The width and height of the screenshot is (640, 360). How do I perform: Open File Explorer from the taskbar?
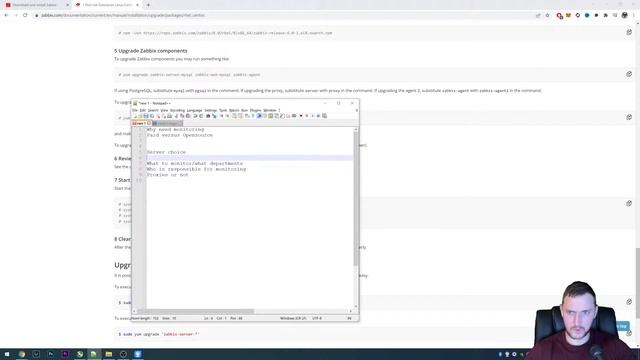coord(109,354)
